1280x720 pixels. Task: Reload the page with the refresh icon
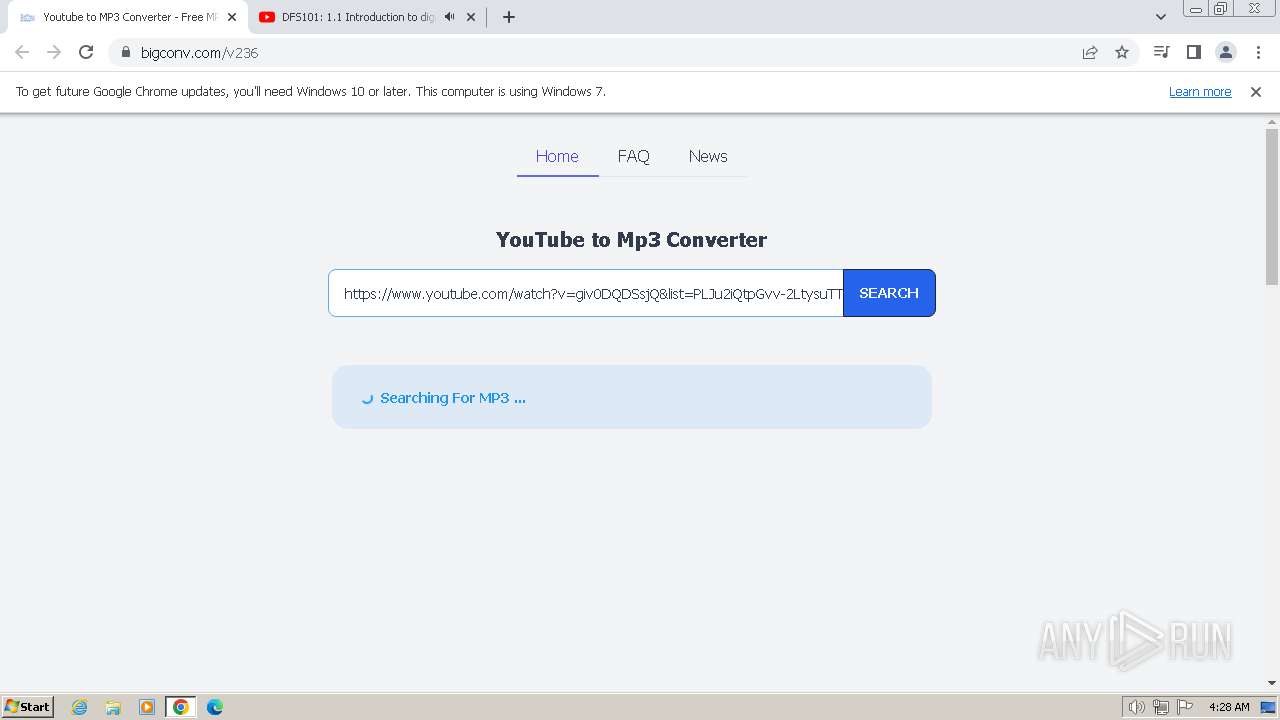pos(86,52)
